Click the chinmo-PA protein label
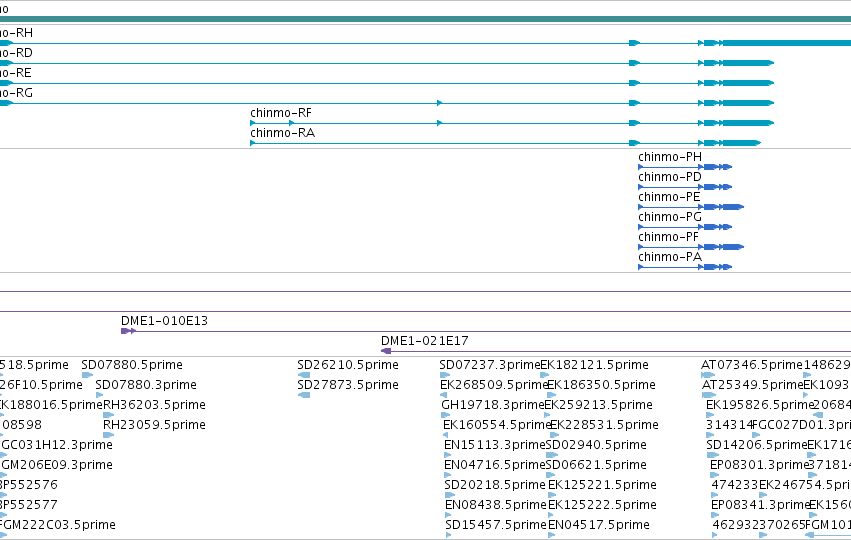This screenshot has width=851, height=540. coord(670,257)
